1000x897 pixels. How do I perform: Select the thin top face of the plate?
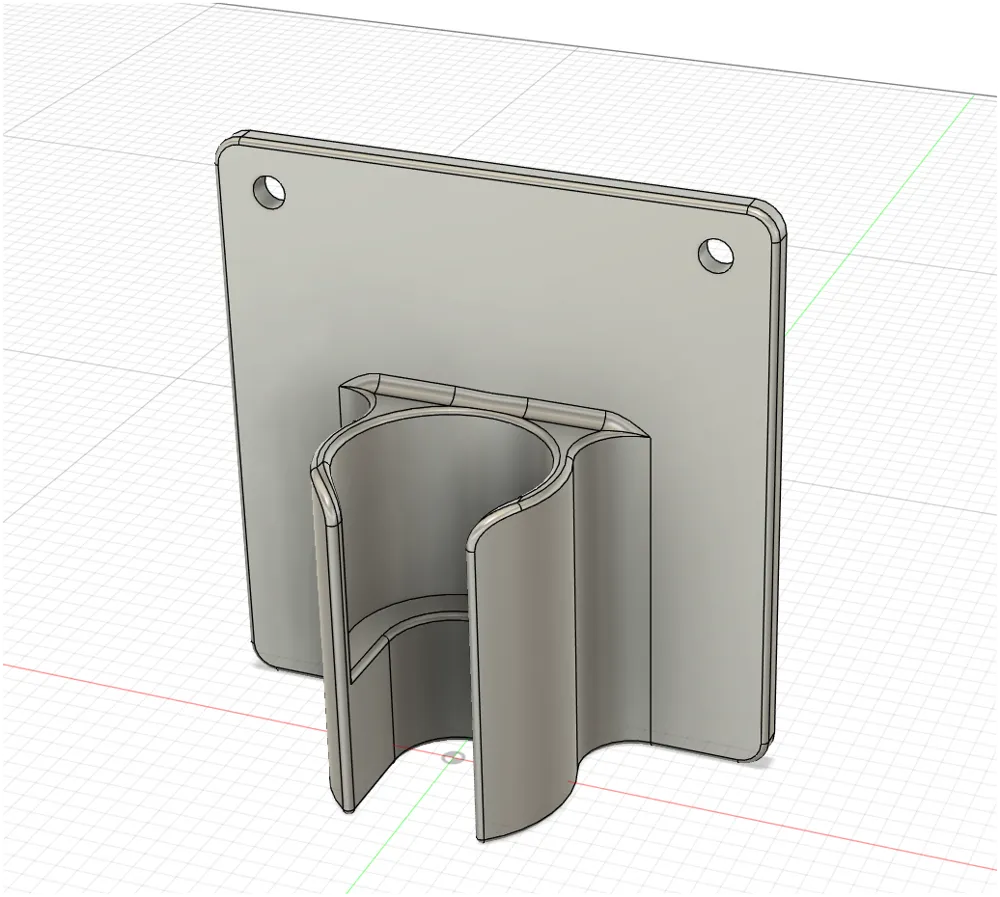click(x=497, y=165)
